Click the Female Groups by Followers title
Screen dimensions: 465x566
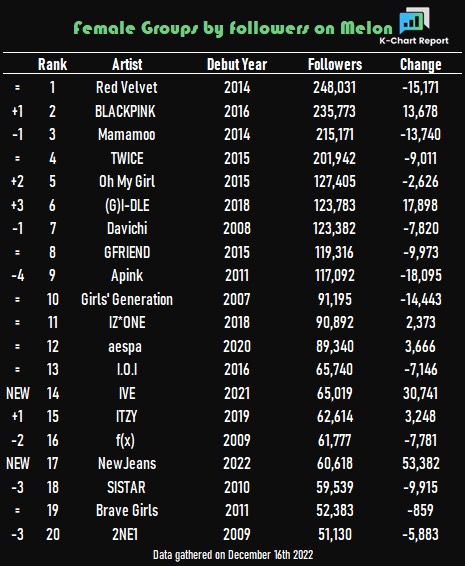pos(233,28)
